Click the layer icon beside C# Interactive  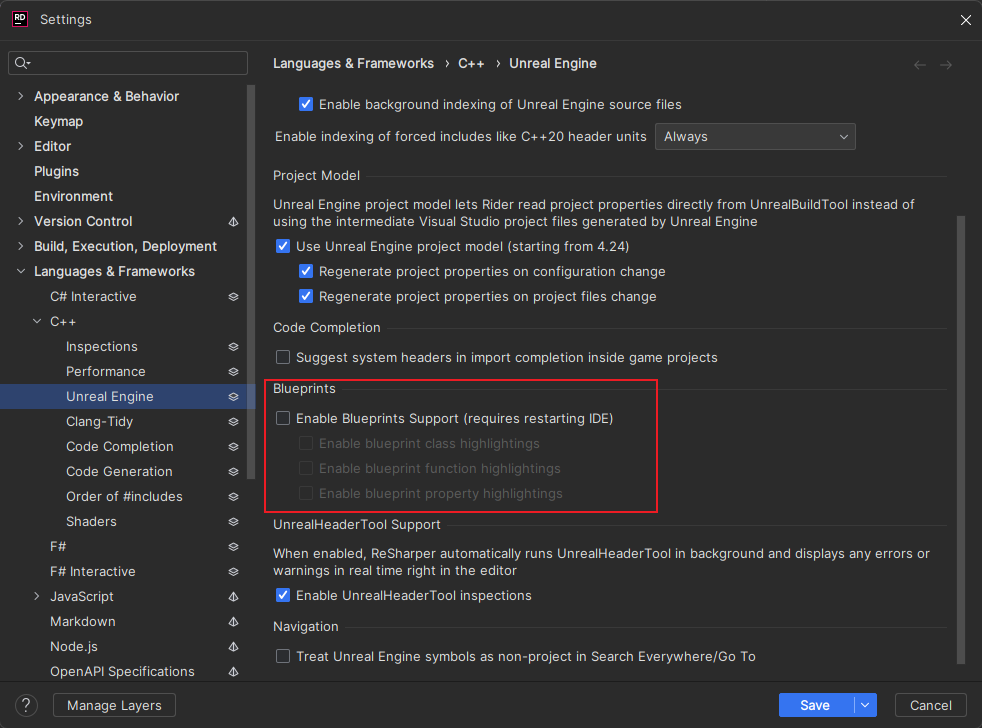tap(234, 297)
